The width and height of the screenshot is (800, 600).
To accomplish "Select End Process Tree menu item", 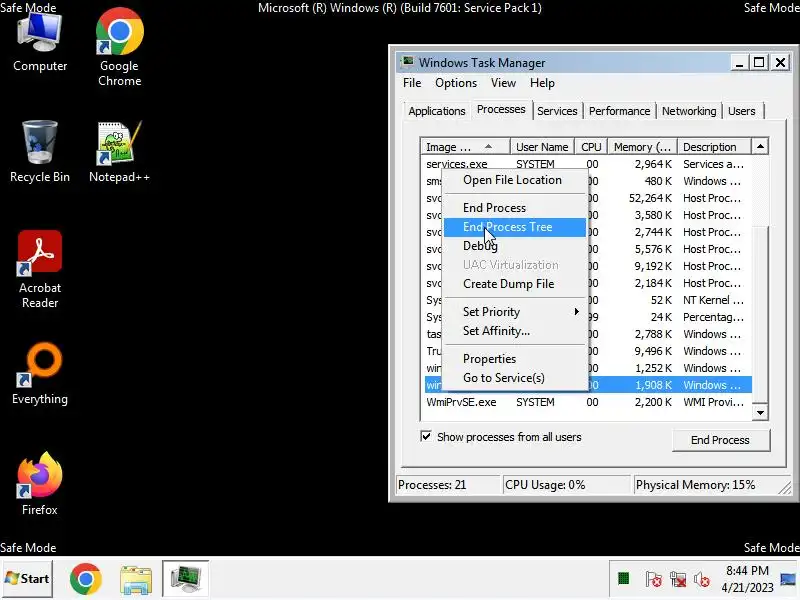I will click(515, 227).
